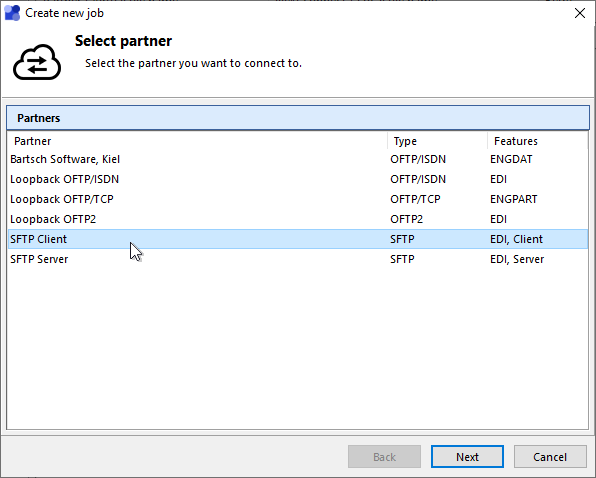Click the ENGPART features cell
Image resolution: width=596 pixels, height=478 pixels.
coord(514,199)
